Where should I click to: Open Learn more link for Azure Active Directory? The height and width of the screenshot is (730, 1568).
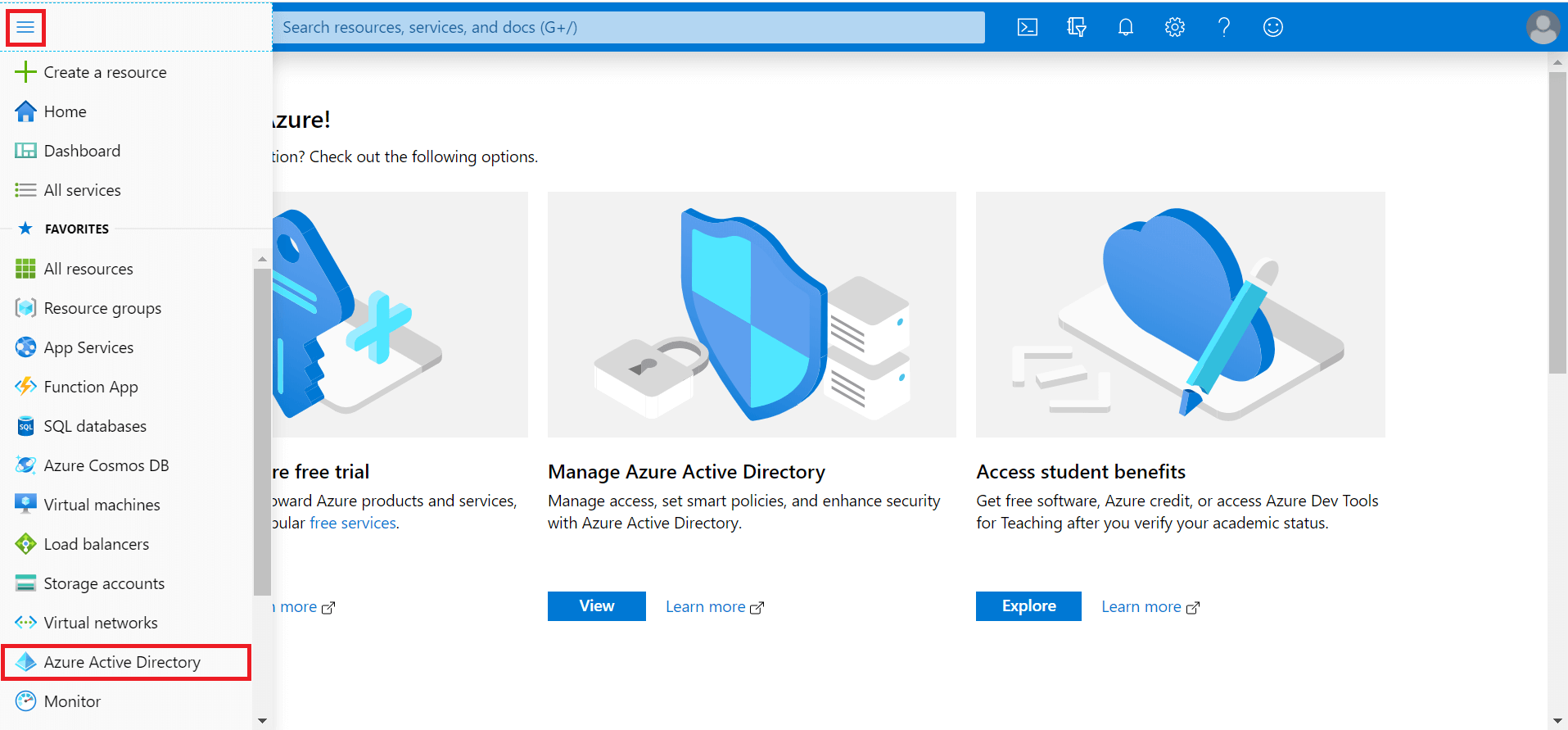pos(715,607)
